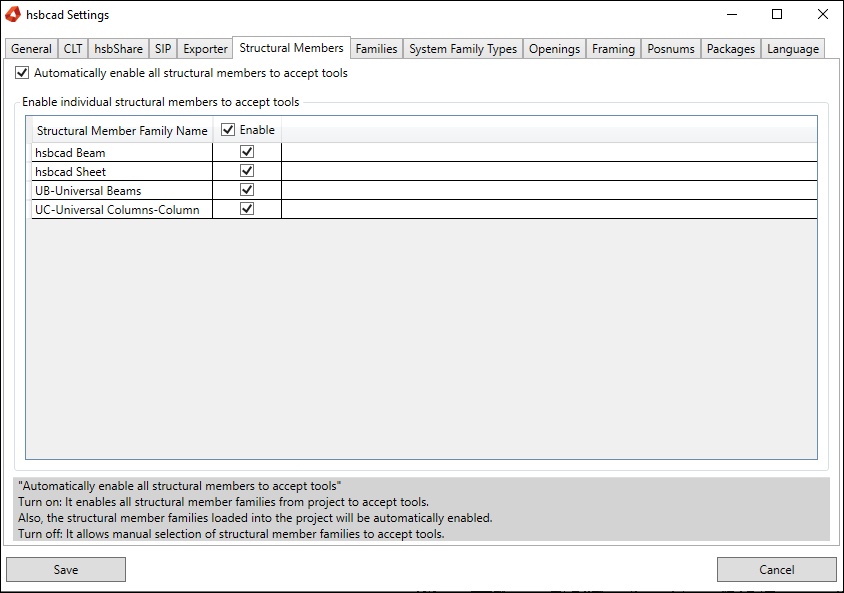Click the 'Enable individual structural members' group label
Screen dimensions: 844x593
tap(160, 102)
